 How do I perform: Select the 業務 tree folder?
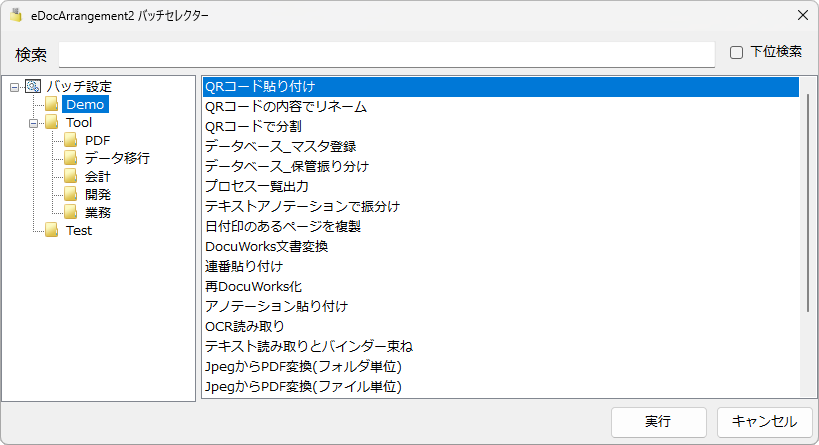[98, 212]
